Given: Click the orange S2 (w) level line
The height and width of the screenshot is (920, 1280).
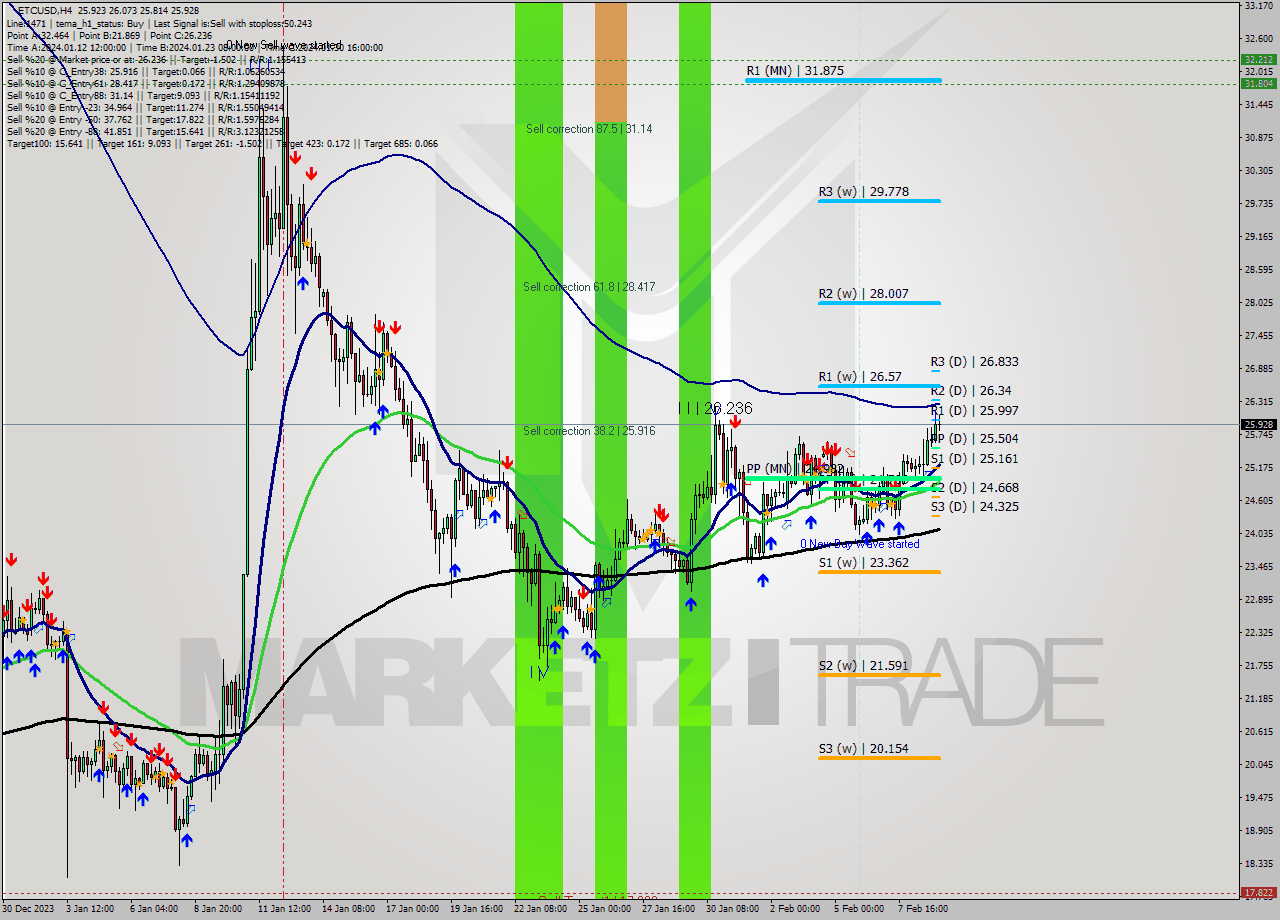Looking at the screenshot, I should pos(879,675).
